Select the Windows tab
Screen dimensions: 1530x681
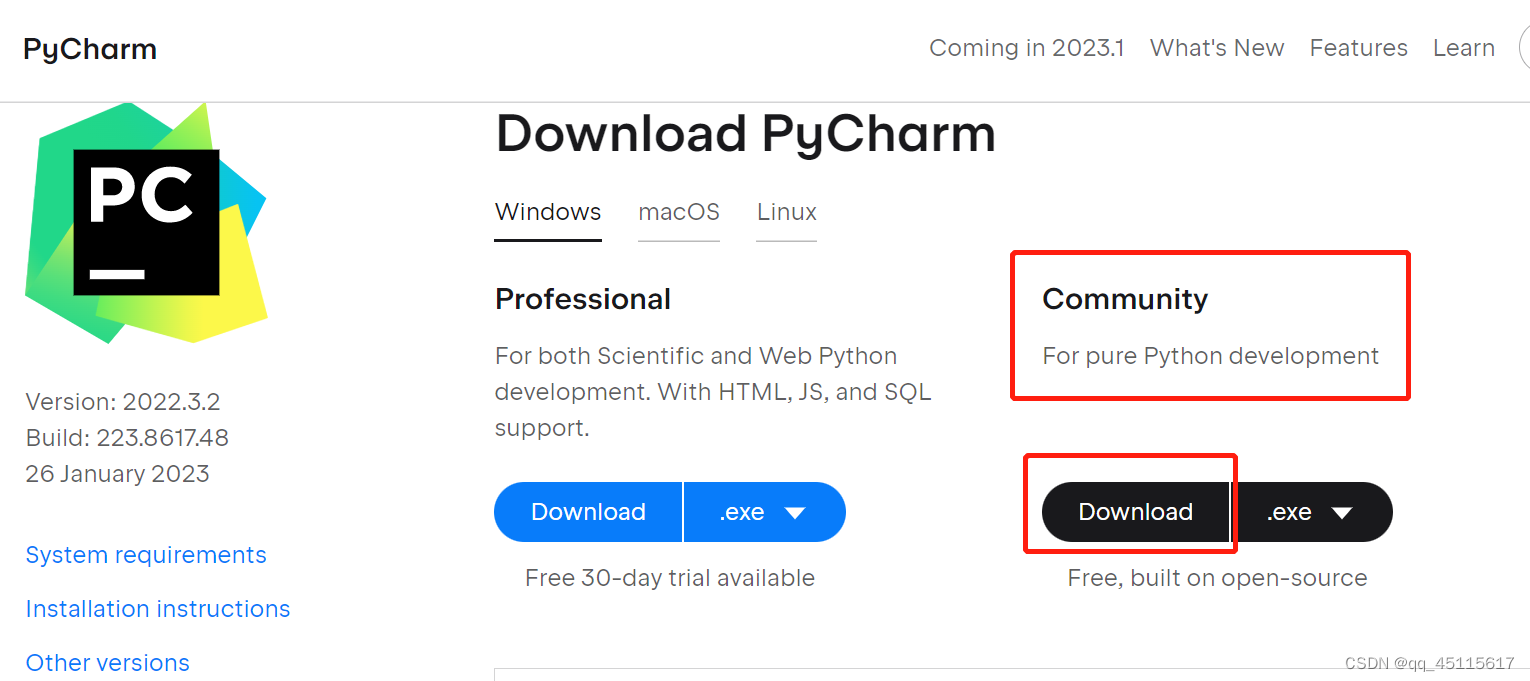click(x=547, y=212)
